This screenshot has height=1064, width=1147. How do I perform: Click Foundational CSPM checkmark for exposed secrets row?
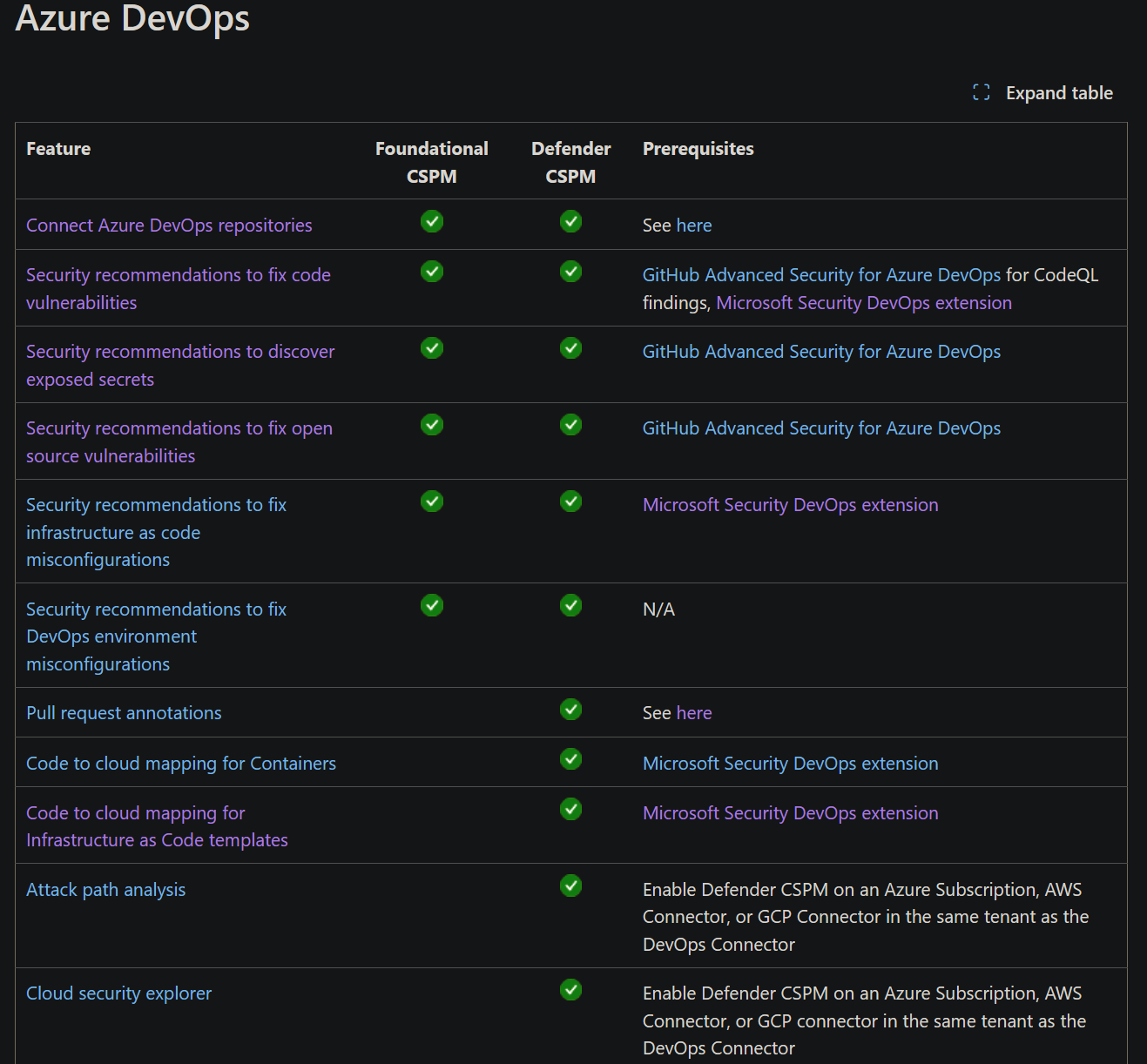pyautogui.click(x=432, y=348)
